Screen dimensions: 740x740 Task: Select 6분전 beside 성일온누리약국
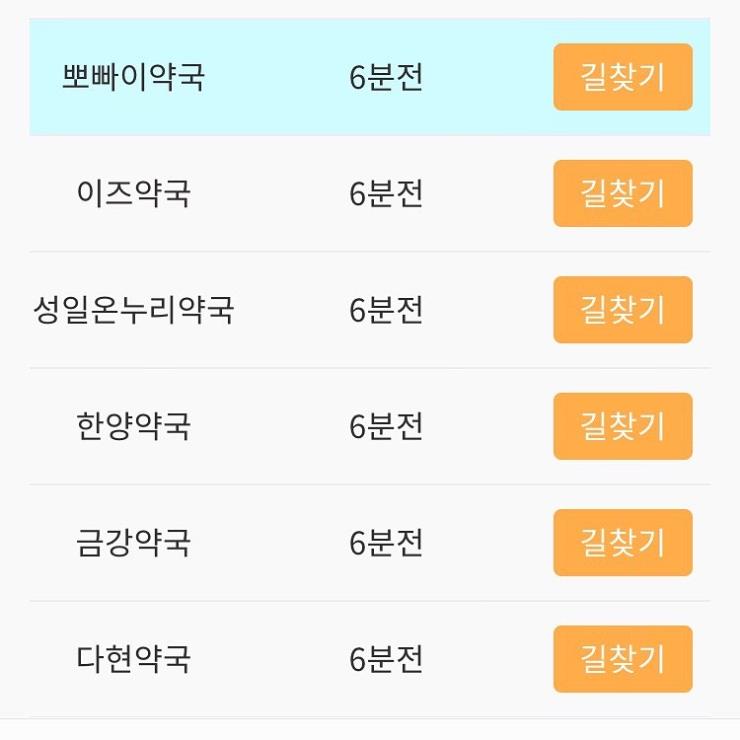click(386, 310)
